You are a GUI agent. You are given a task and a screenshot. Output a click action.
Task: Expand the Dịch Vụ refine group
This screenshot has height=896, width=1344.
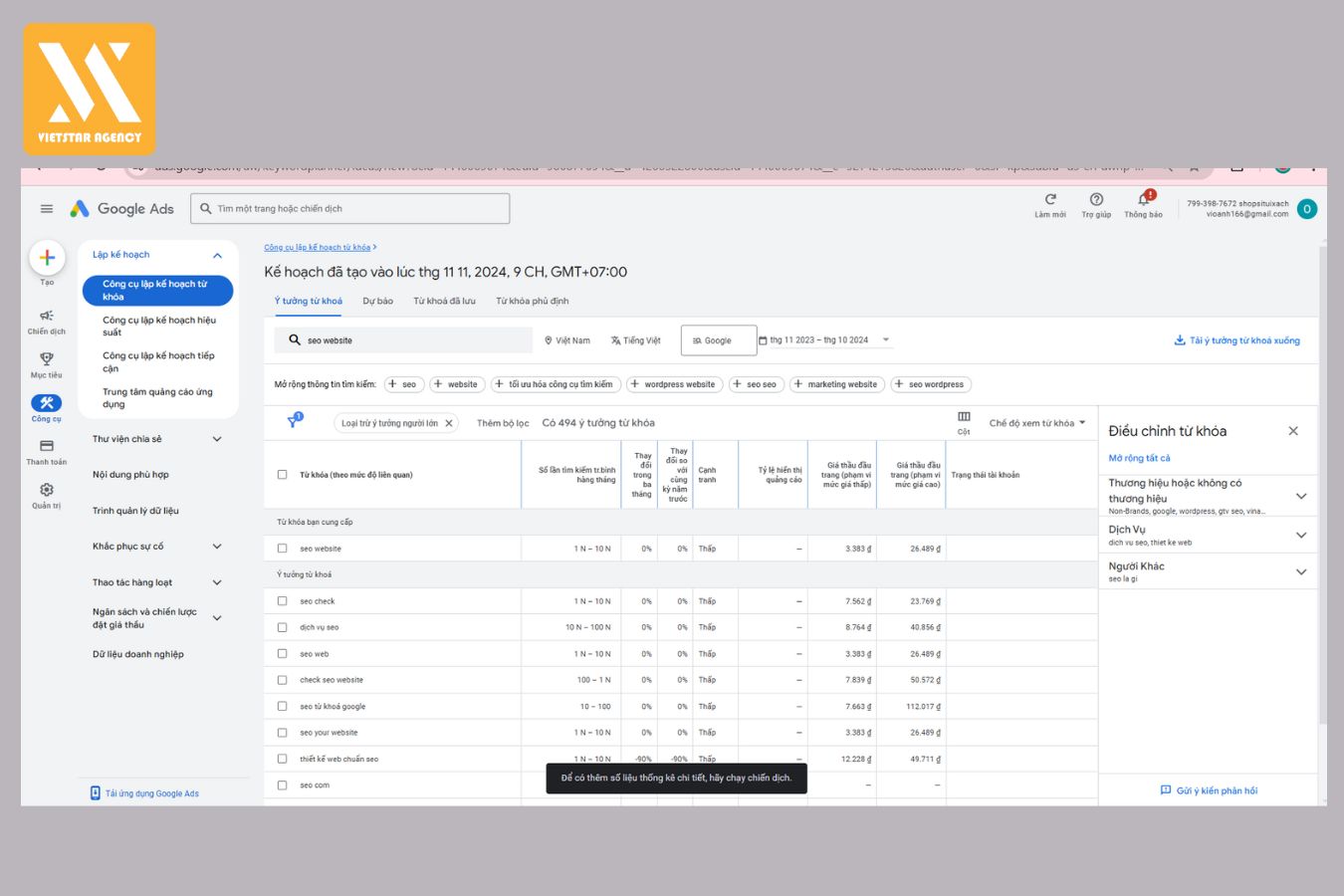tap(1300, 536)
